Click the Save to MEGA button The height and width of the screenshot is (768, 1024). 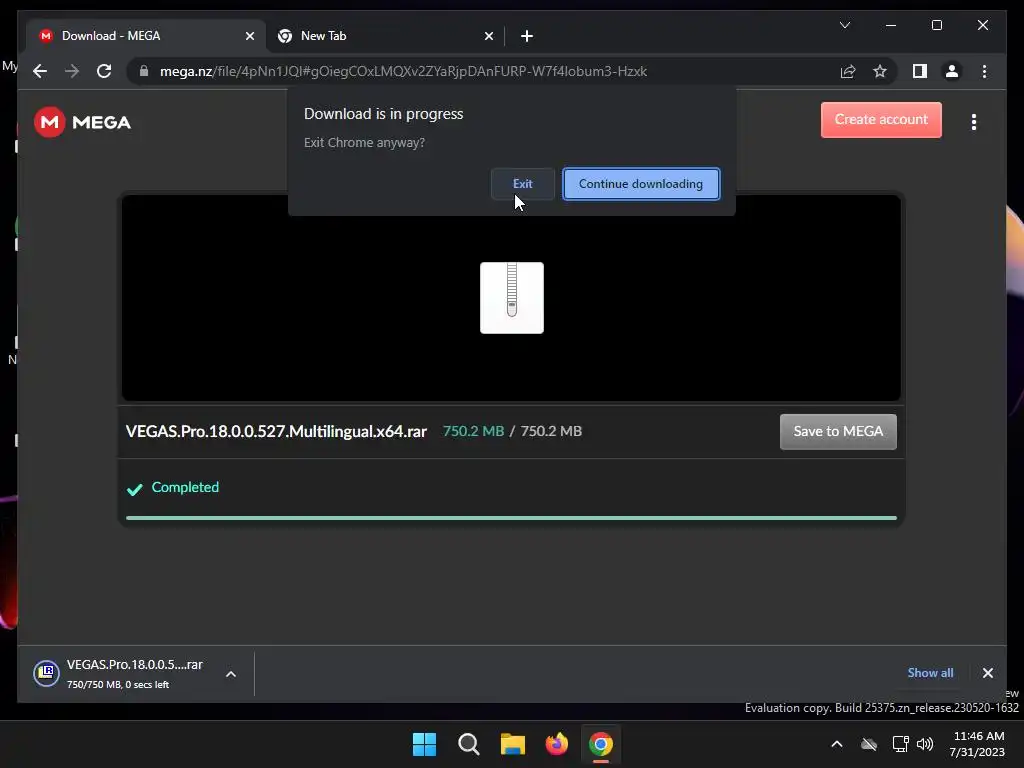838,432
